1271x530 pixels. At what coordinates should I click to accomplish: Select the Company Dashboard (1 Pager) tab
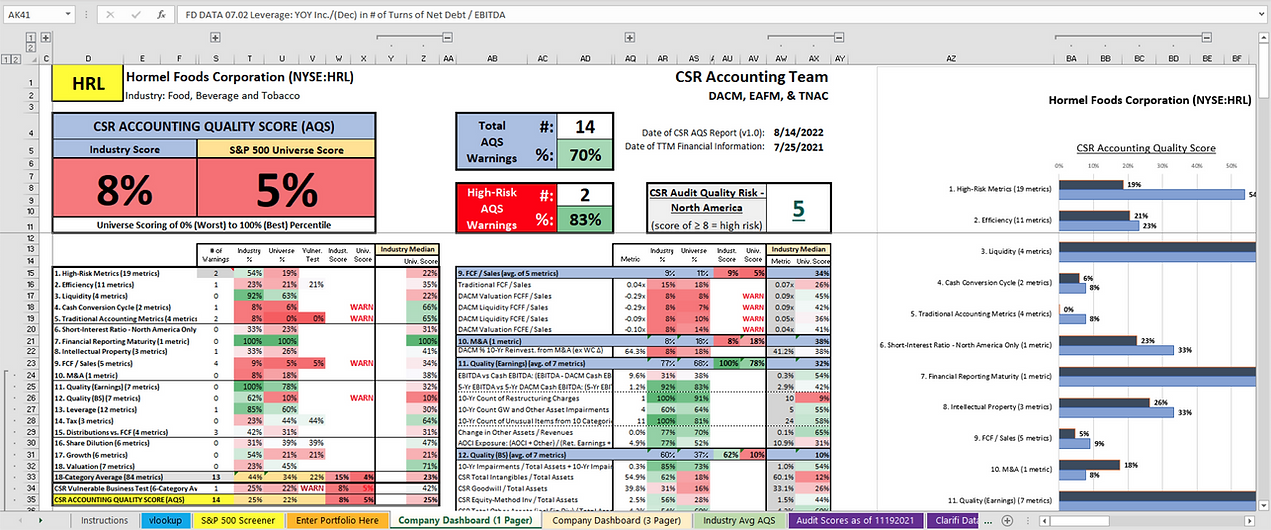tap(464, 521)
